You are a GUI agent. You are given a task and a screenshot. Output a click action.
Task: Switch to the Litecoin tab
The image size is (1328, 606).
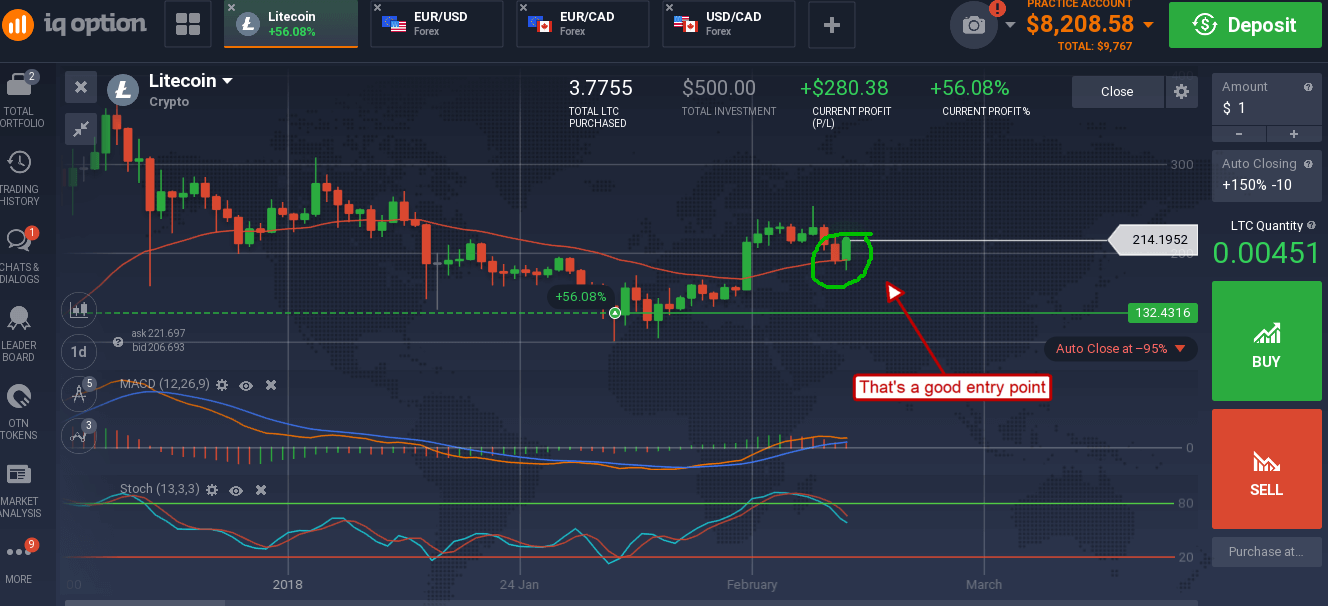pyautogui.click(x=291, y=24)
